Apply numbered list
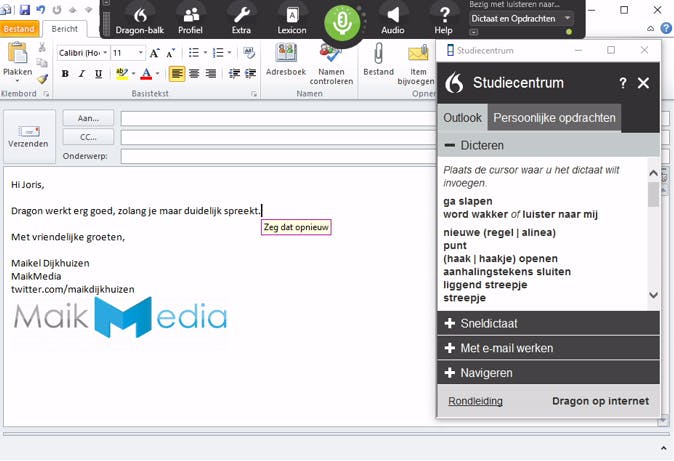The width and height of the screenshot is (674, 461). tap(218, 53)
